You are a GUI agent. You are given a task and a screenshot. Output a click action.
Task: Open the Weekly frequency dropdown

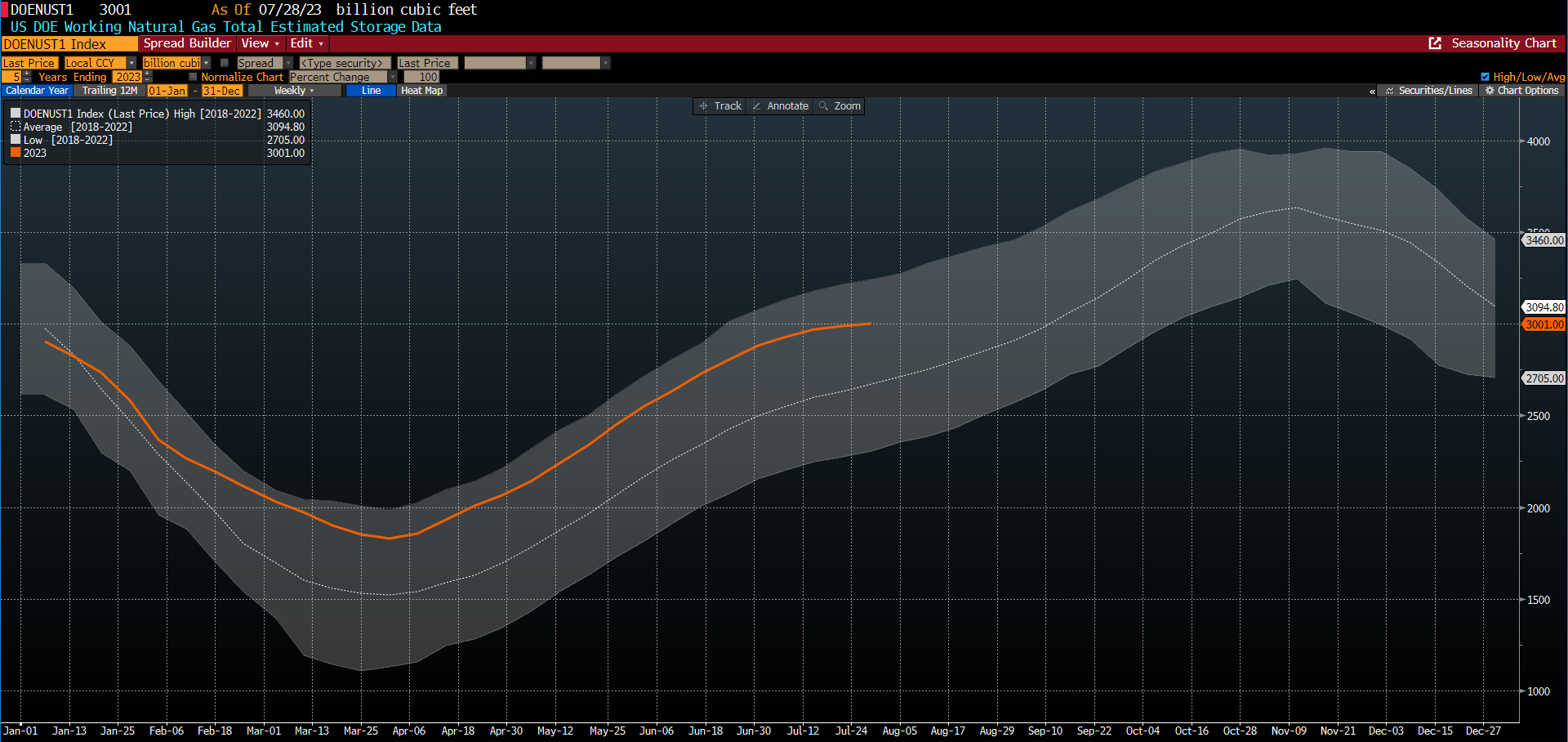click(x=294, y=91)
